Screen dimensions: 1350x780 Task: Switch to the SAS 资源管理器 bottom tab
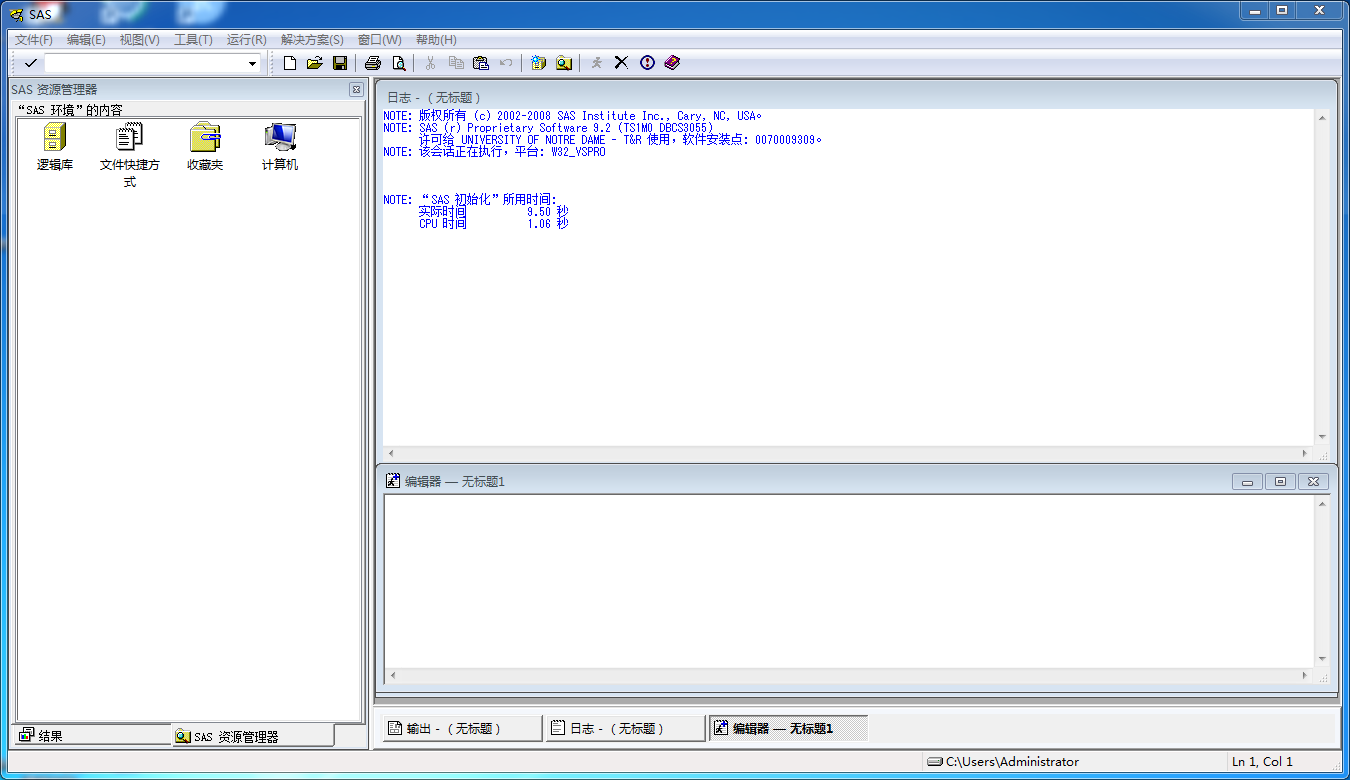pos(252,736)
